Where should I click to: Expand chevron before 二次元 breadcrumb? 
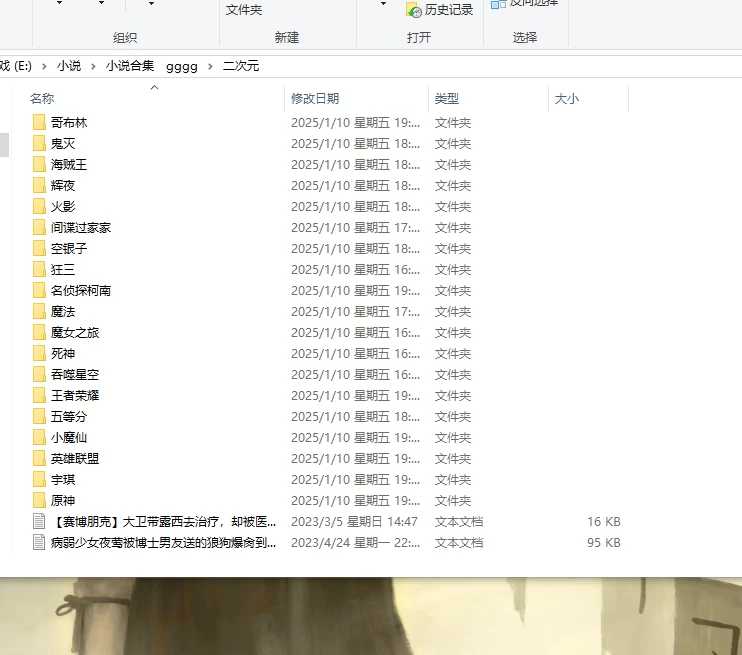pyautogui.click(x=210, y=66)
